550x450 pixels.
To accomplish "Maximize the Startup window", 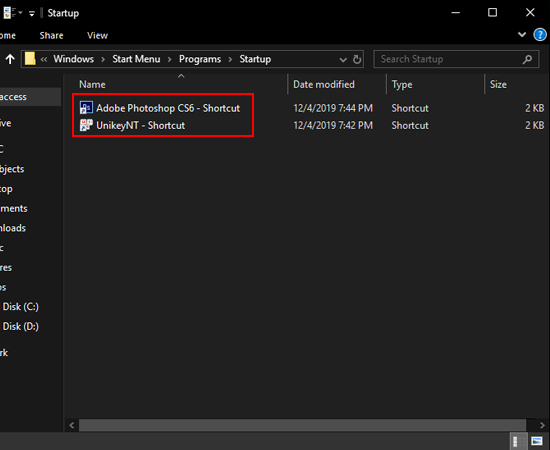I will click(x=492, y=13).
